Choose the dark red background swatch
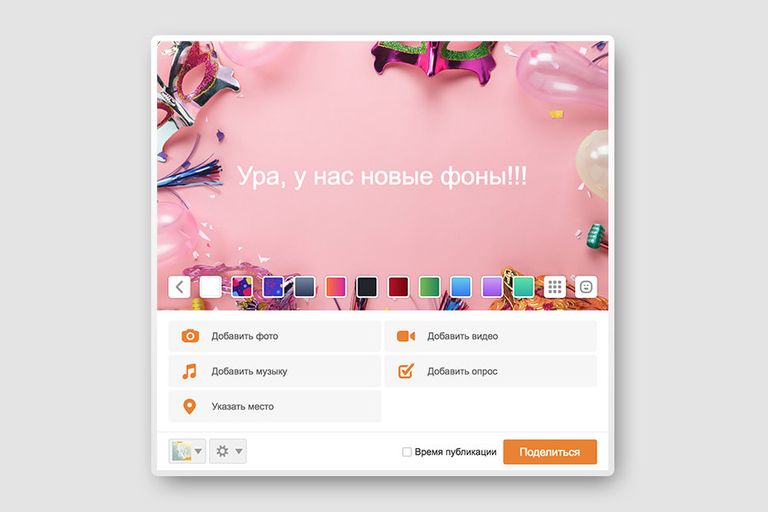Screen dimensions: 768x512 (398, 287)
